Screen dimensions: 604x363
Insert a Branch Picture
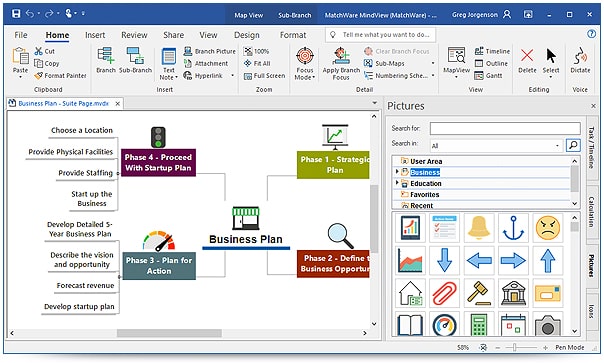pos(210,51)
